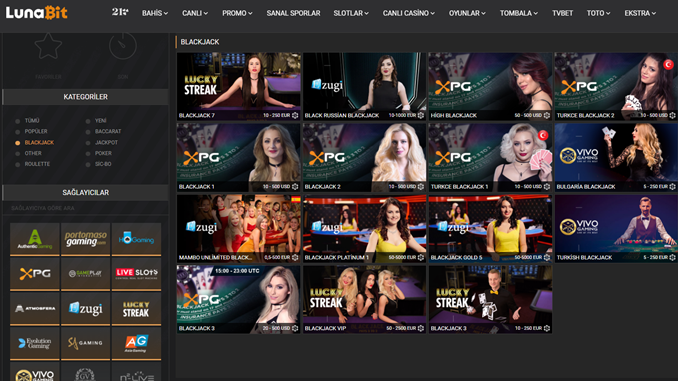Expand the Canlı Casino dropdown menu

tap(409, 13)
